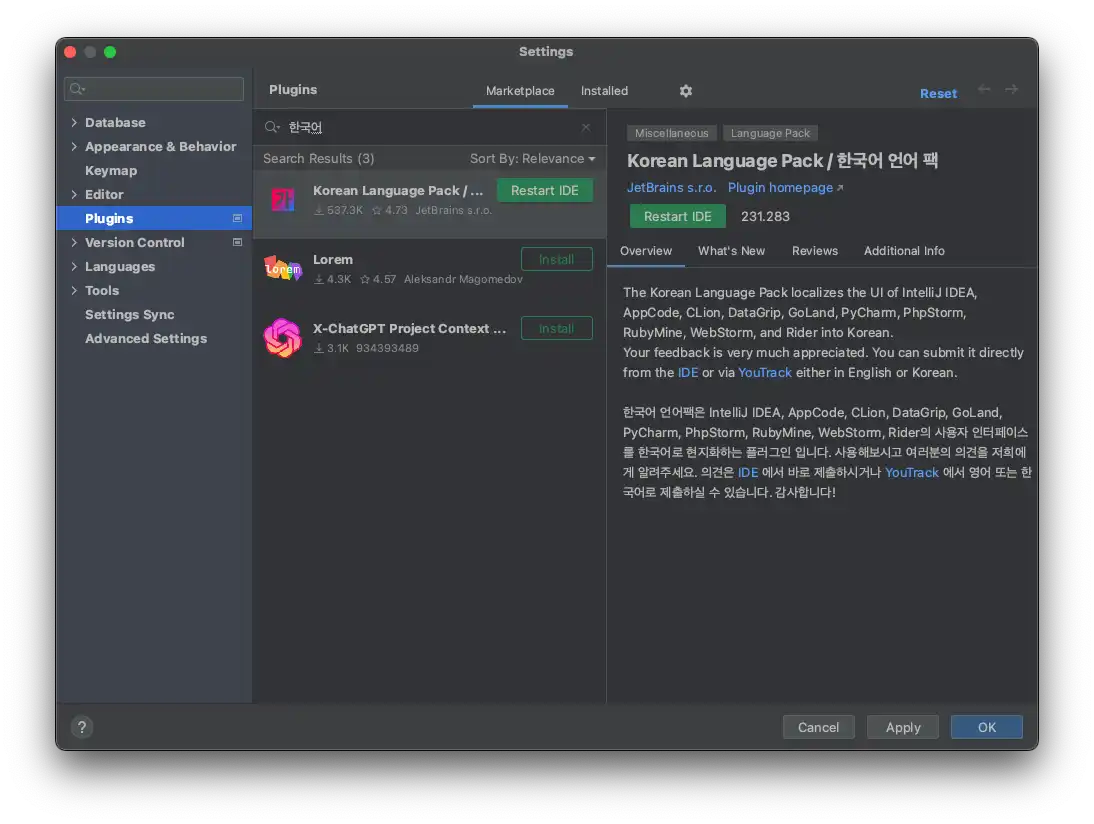Click the Language Pack tag
The height and width of the screenshot is (824, 1094).
click(770, 133)
